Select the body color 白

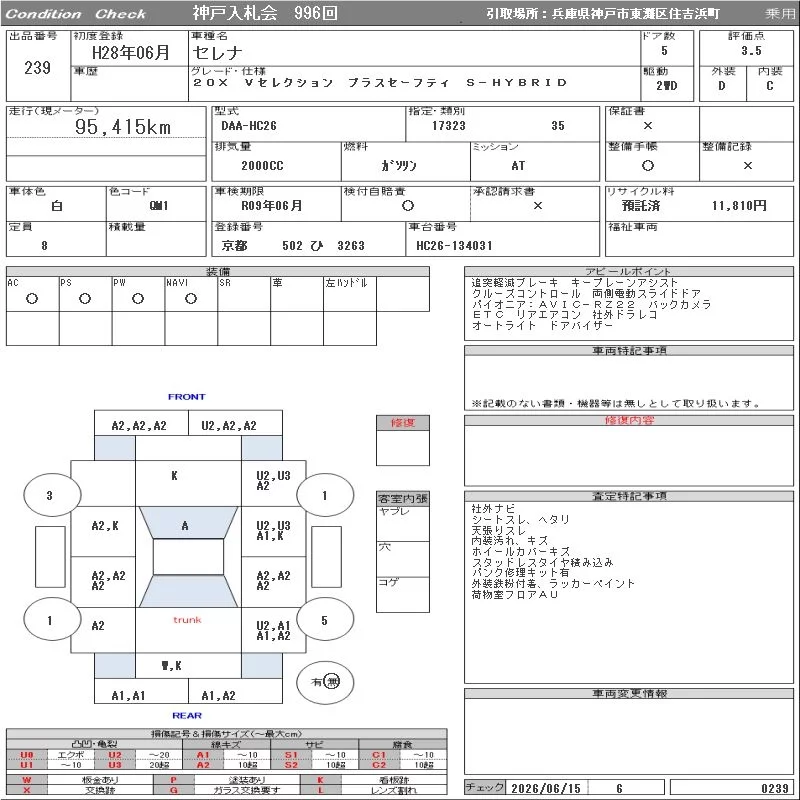(57, 206)
